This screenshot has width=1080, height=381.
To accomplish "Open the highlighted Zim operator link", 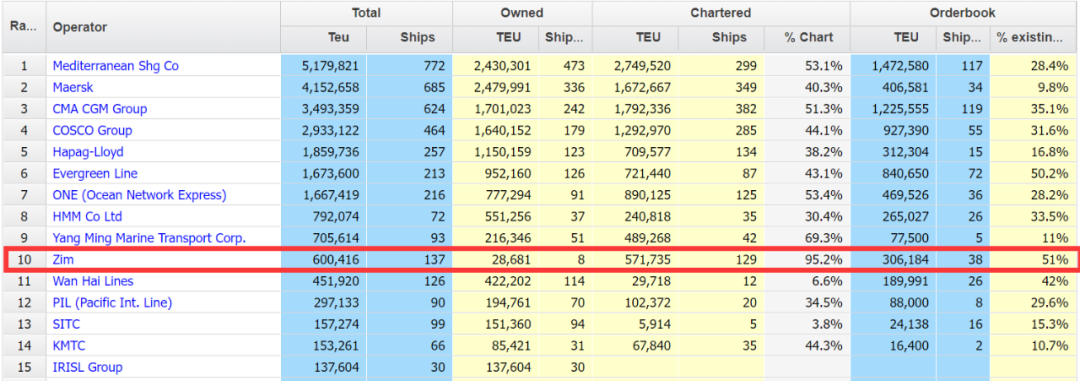I will tap(63, 260).
